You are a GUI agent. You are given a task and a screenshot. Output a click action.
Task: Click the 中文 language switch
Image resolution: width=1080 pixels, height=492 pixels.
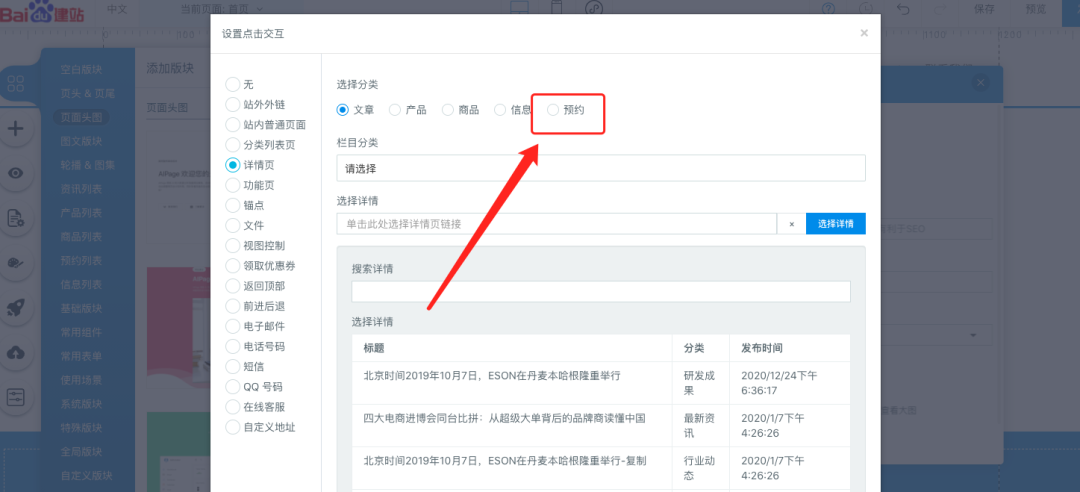(118, 9)
